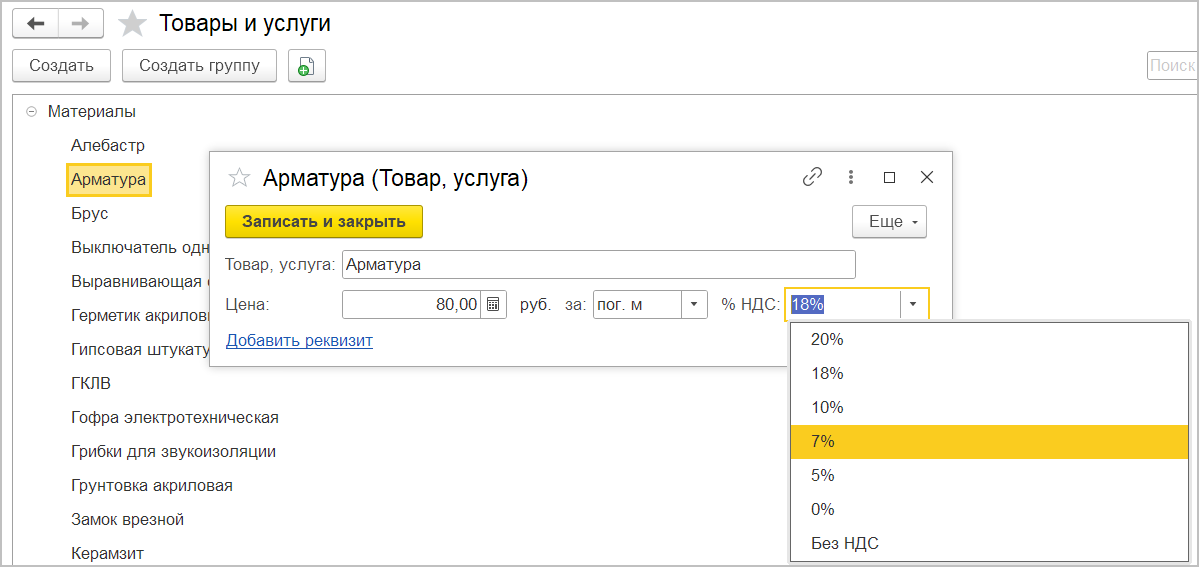
Task: Expand the unit of measure dropdown
Action: click(x=694, y=304)
